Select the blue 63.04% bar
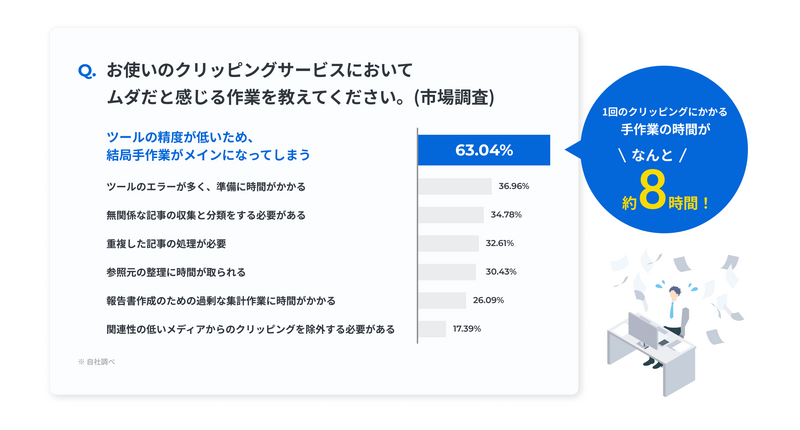Image resolution: width=800 pixels, height=430 pixels. click(484, 150)
